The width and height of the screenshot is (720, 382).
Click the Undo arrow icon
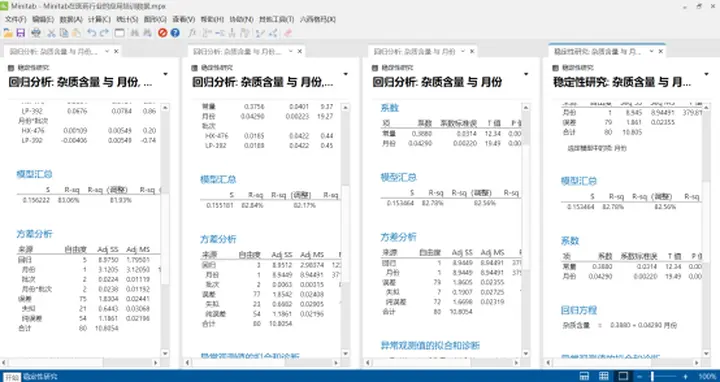91,33
